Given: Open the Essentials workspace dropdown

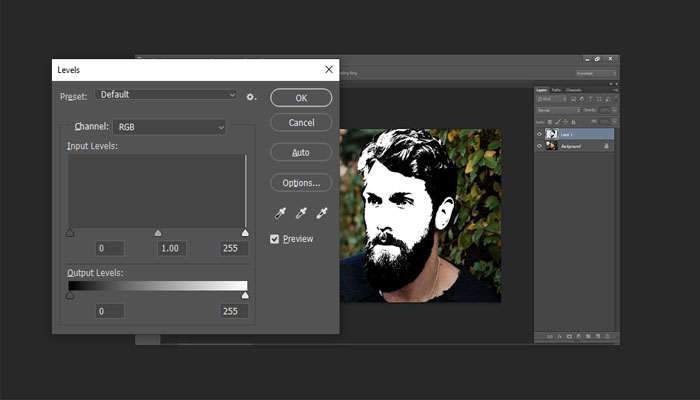Looking at the screenshot, I should pyautogui.click(x=595, y=73).
